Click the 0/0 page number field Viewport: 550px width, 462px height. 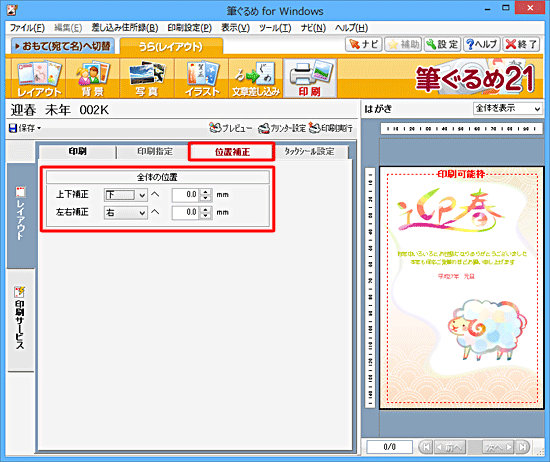389,447
